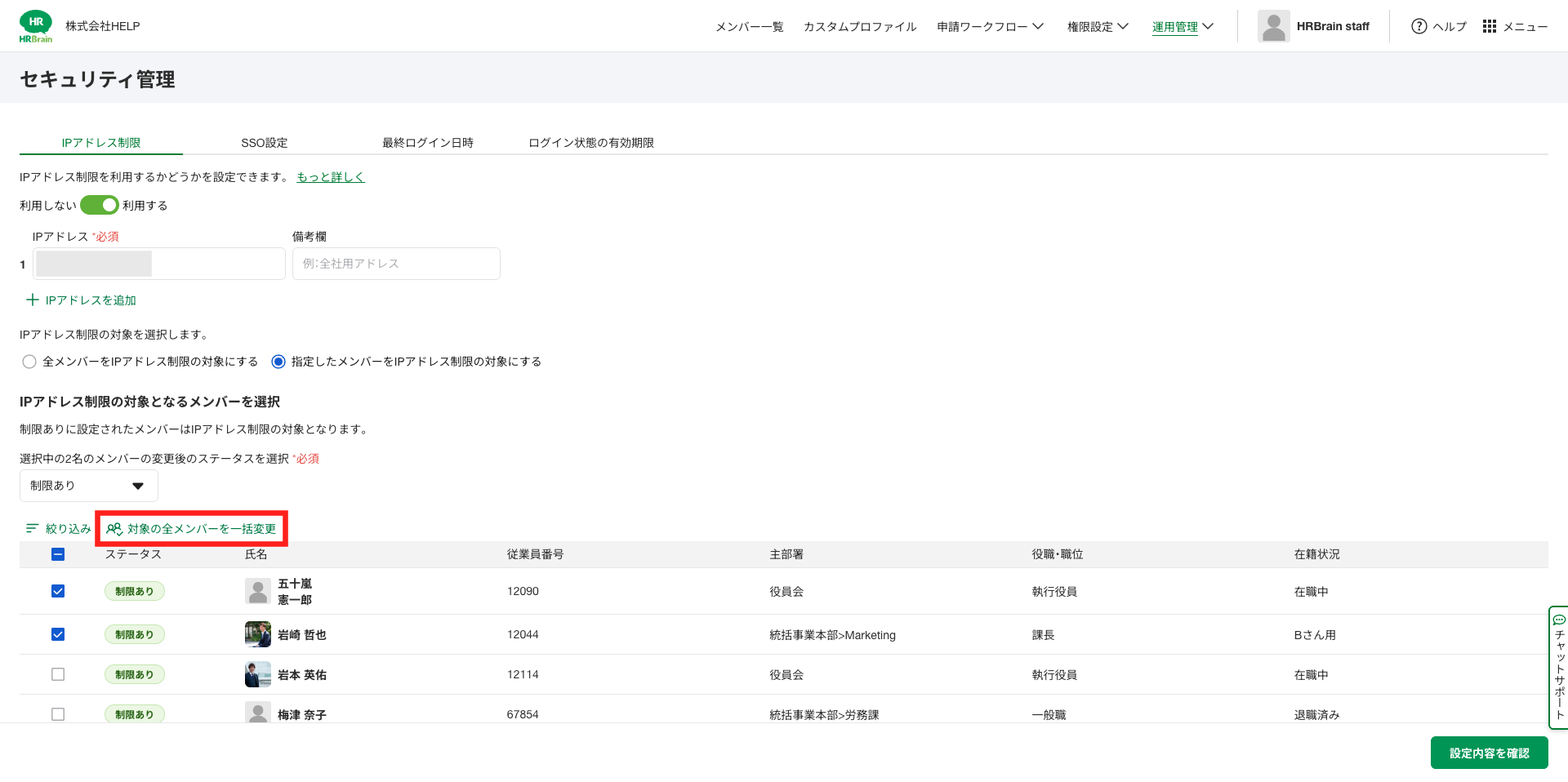Click the 退職済み status cell

point(1316,714)
